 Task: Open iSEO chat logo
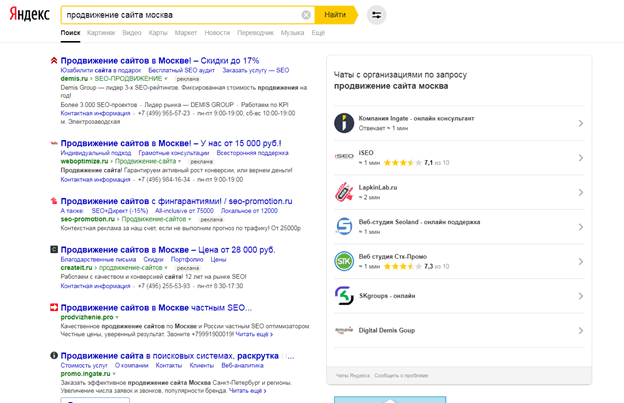tap(344, 156)
